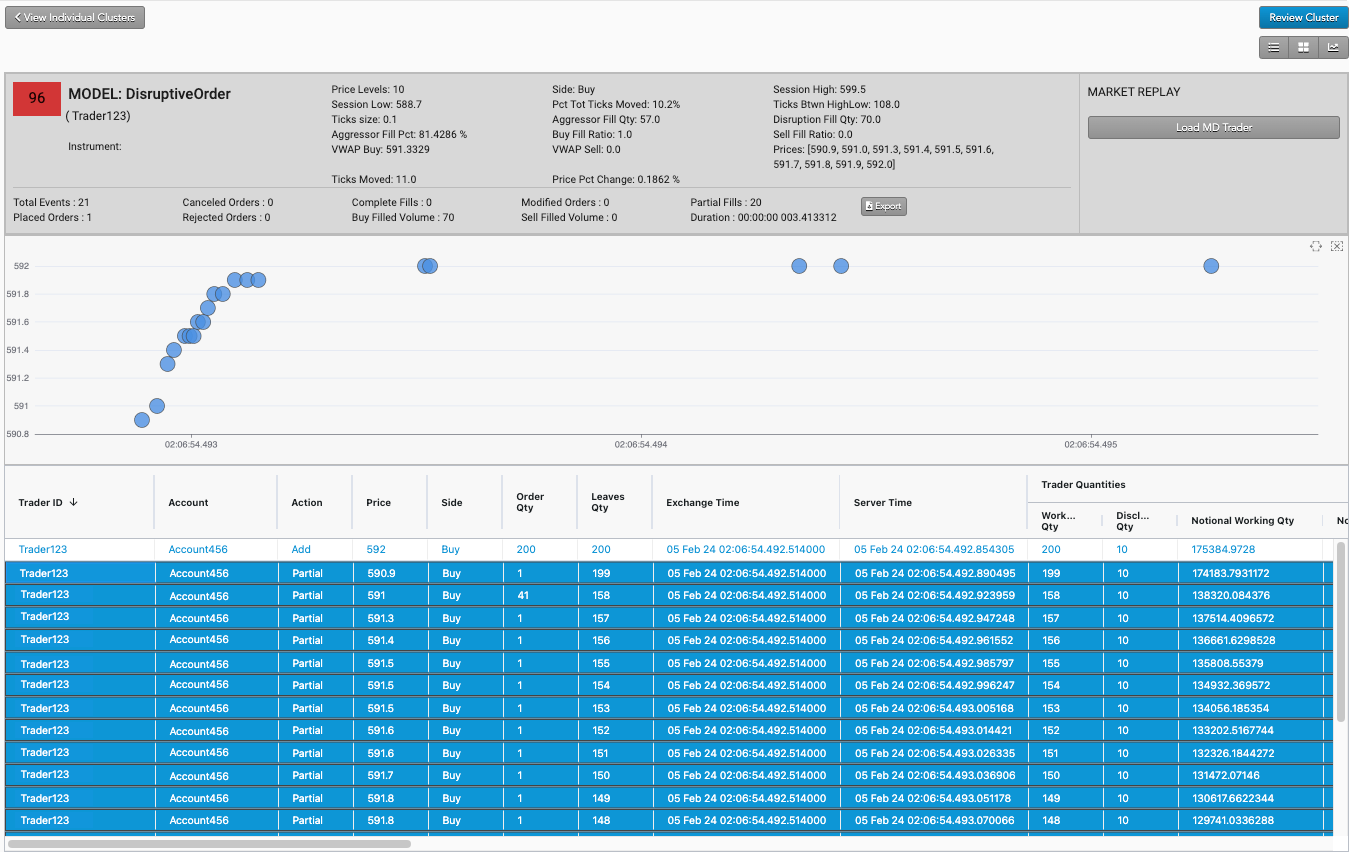Click chart data point at price 591
Image resolution: width=1349 pixels, height=852 pixels.
point(157,406)
